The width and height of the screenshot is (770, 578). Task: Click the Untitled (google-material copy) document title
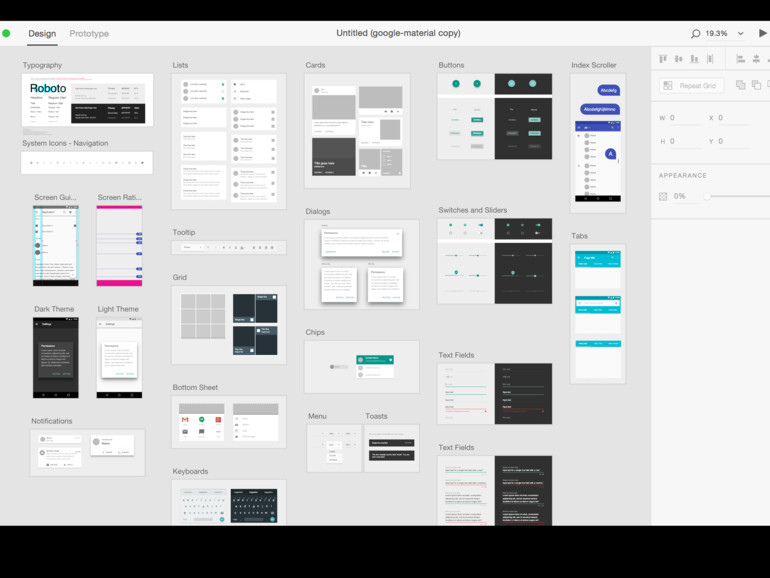pos(398,33)
